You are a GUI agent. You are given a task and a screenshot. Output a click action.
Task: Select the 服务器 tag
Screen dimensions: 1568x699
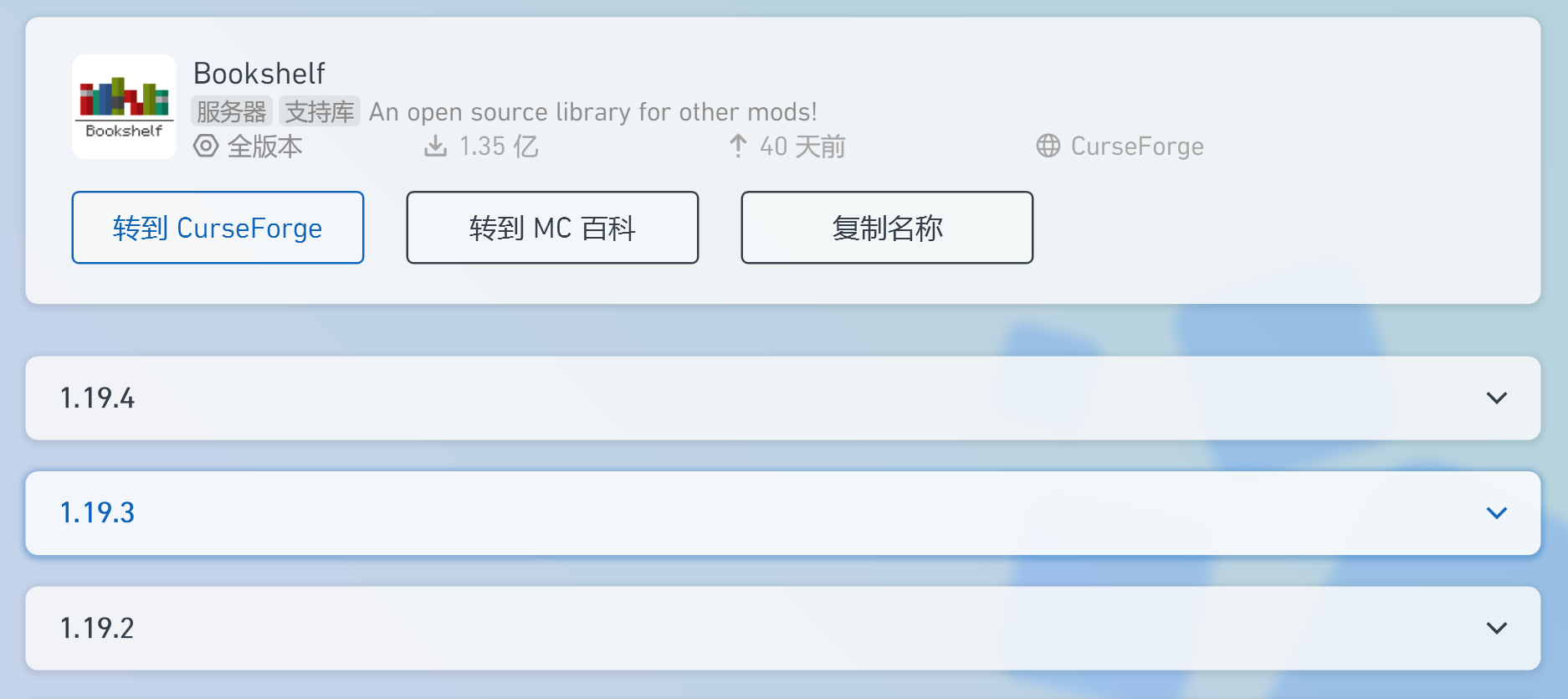tap(231, 111)
